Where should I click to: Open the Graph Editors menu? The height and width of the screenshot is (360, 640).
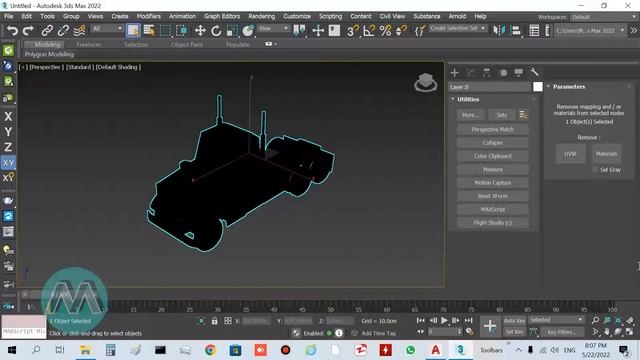pyautogui.click(x=222, y=16)
